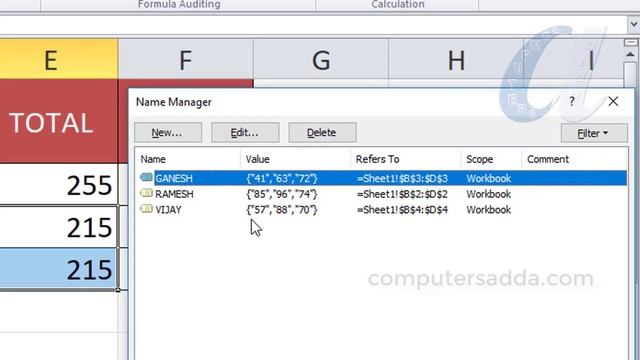640x360 pixels.
Task: Click the Edit... button
Action: tap(245, 133)
